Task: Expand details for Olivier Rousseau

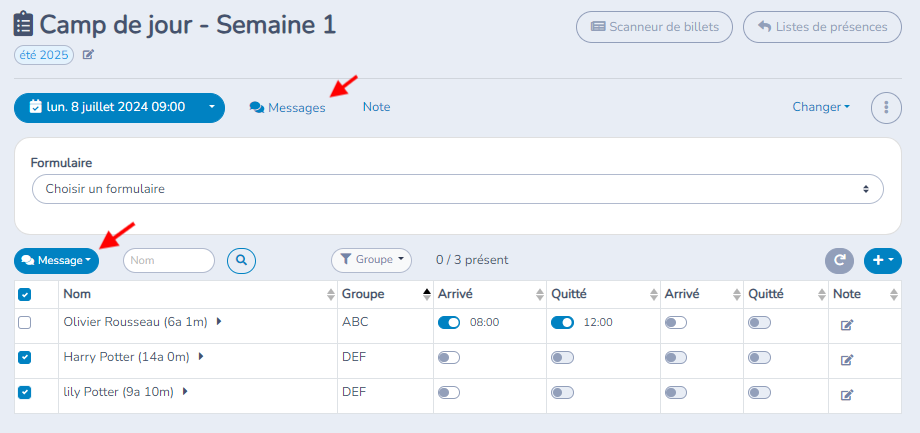Action: [219, 322]
